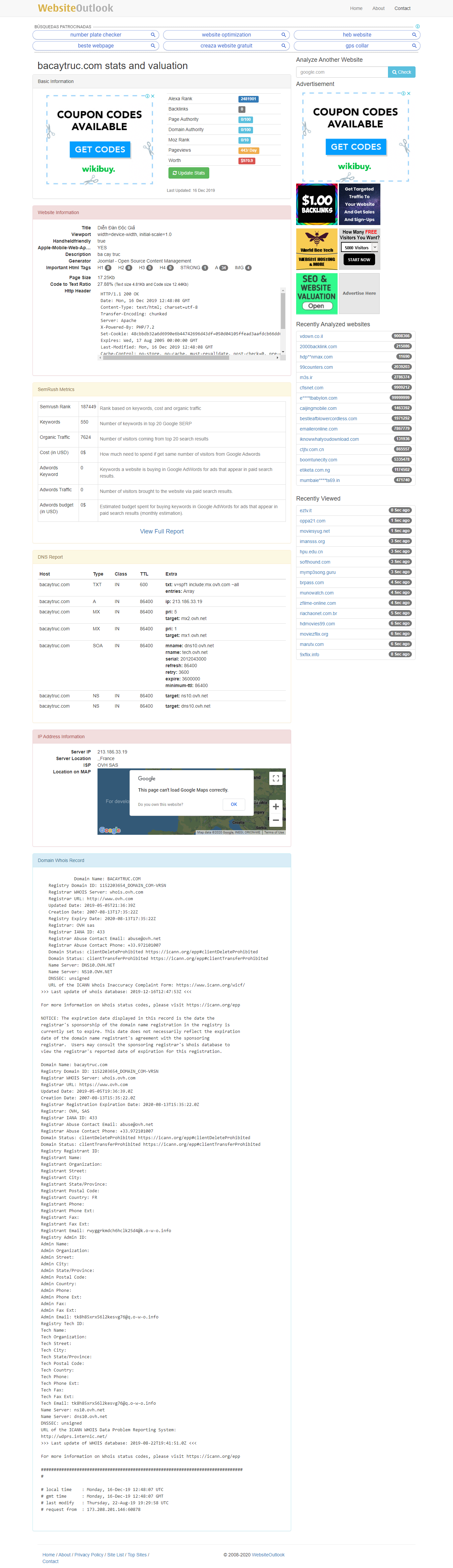Open the visitors count dropdown in the ad
Screen dimensions: 453x1568
coord(374,247)
